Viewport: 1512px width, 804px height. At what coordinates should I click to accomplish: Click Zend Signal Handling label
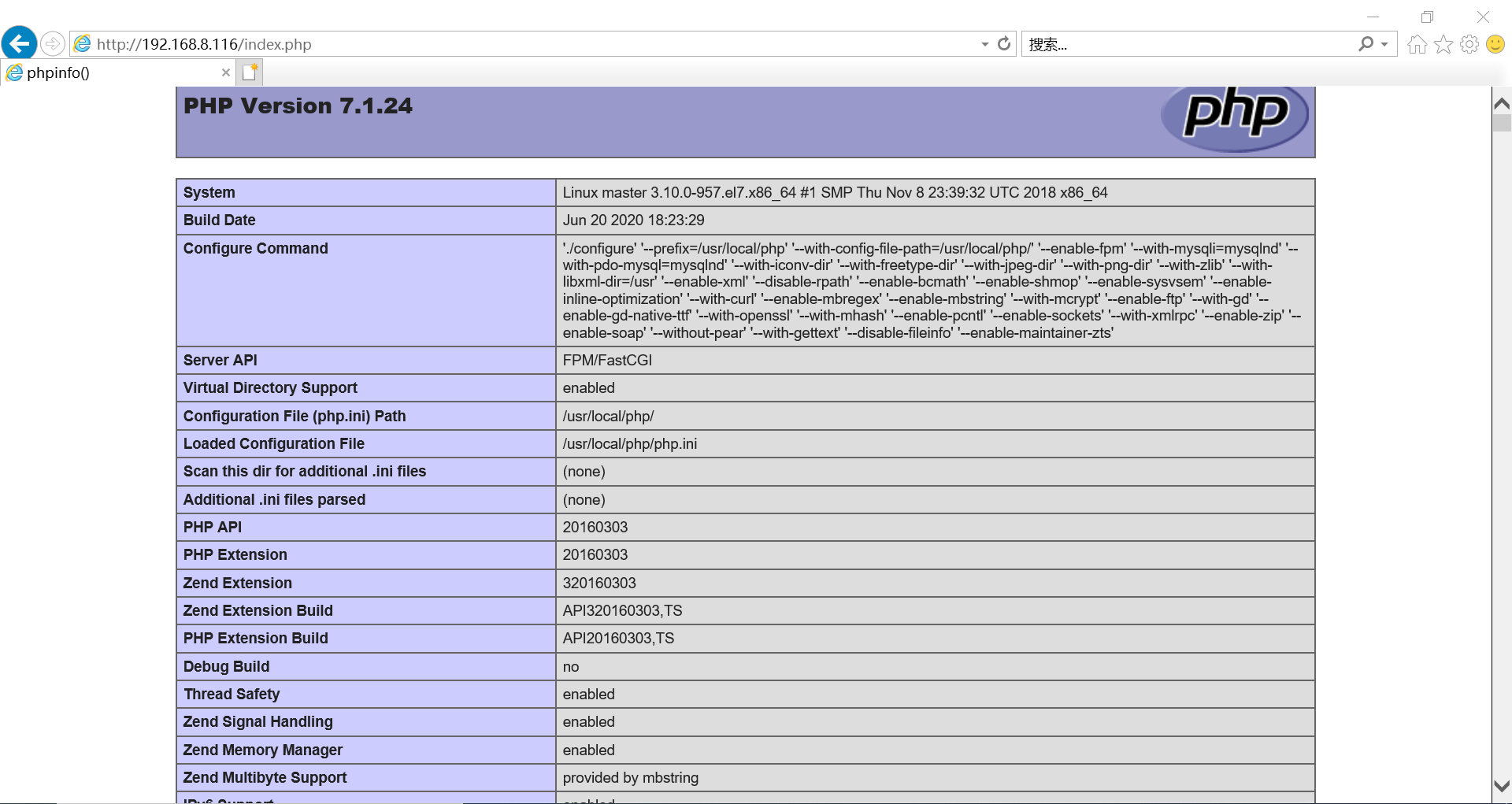(258, 721)
